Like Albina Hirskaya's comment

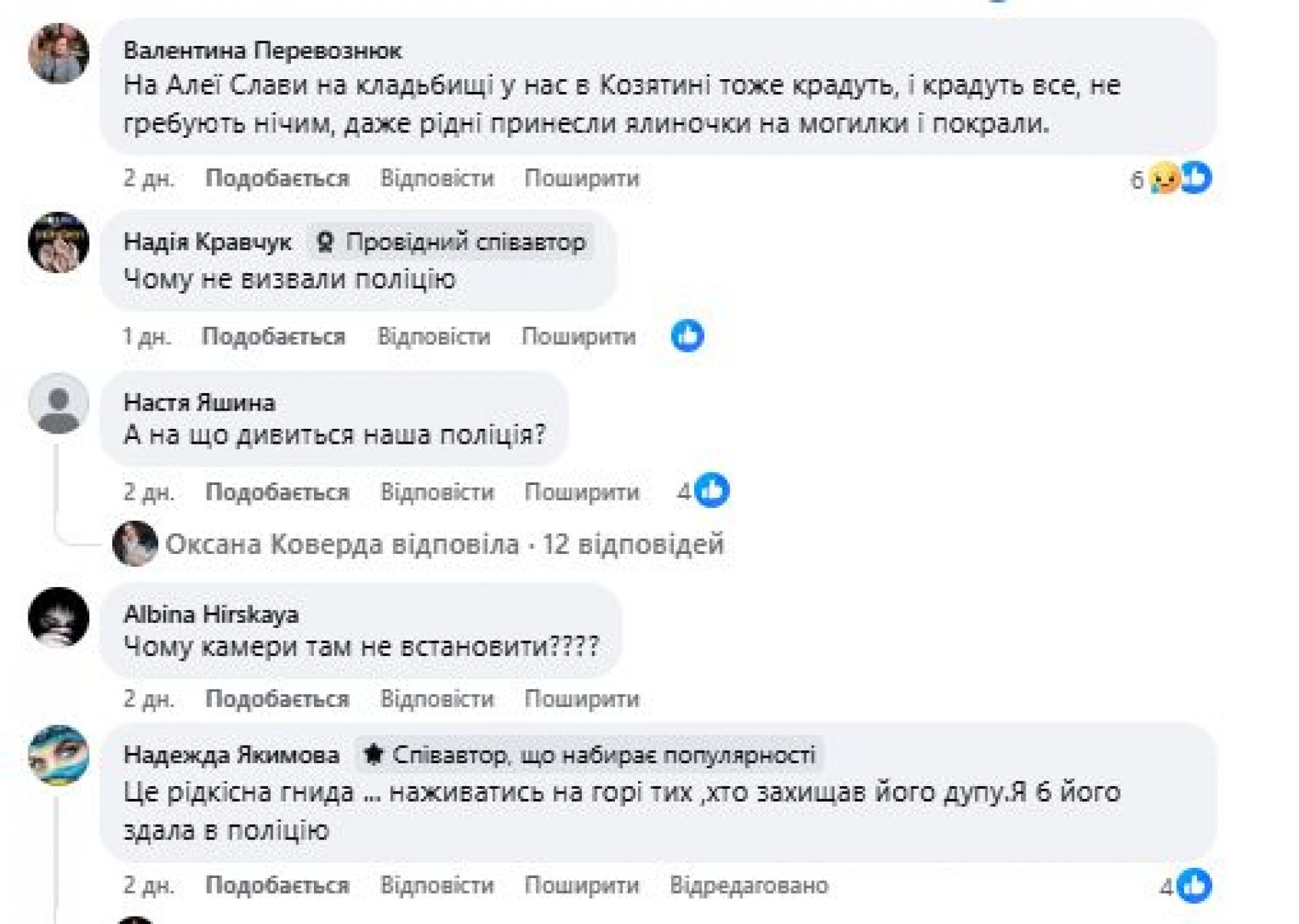coord(277,699)
